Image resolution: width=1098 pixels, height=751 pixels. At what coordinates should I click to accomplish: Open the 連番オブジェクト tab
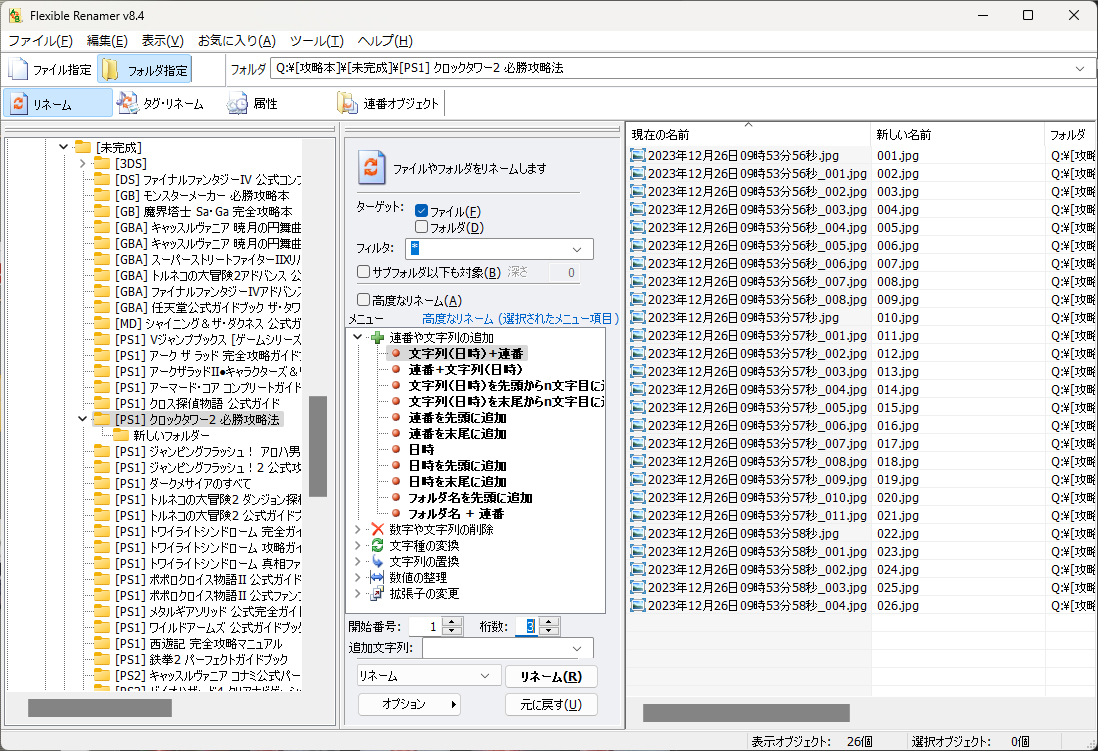point(389,104)
